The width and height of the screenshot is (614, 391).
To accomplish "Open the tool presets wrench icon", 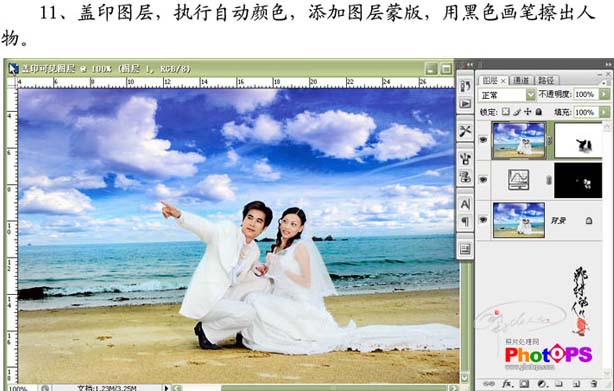I will click(465, 131).
